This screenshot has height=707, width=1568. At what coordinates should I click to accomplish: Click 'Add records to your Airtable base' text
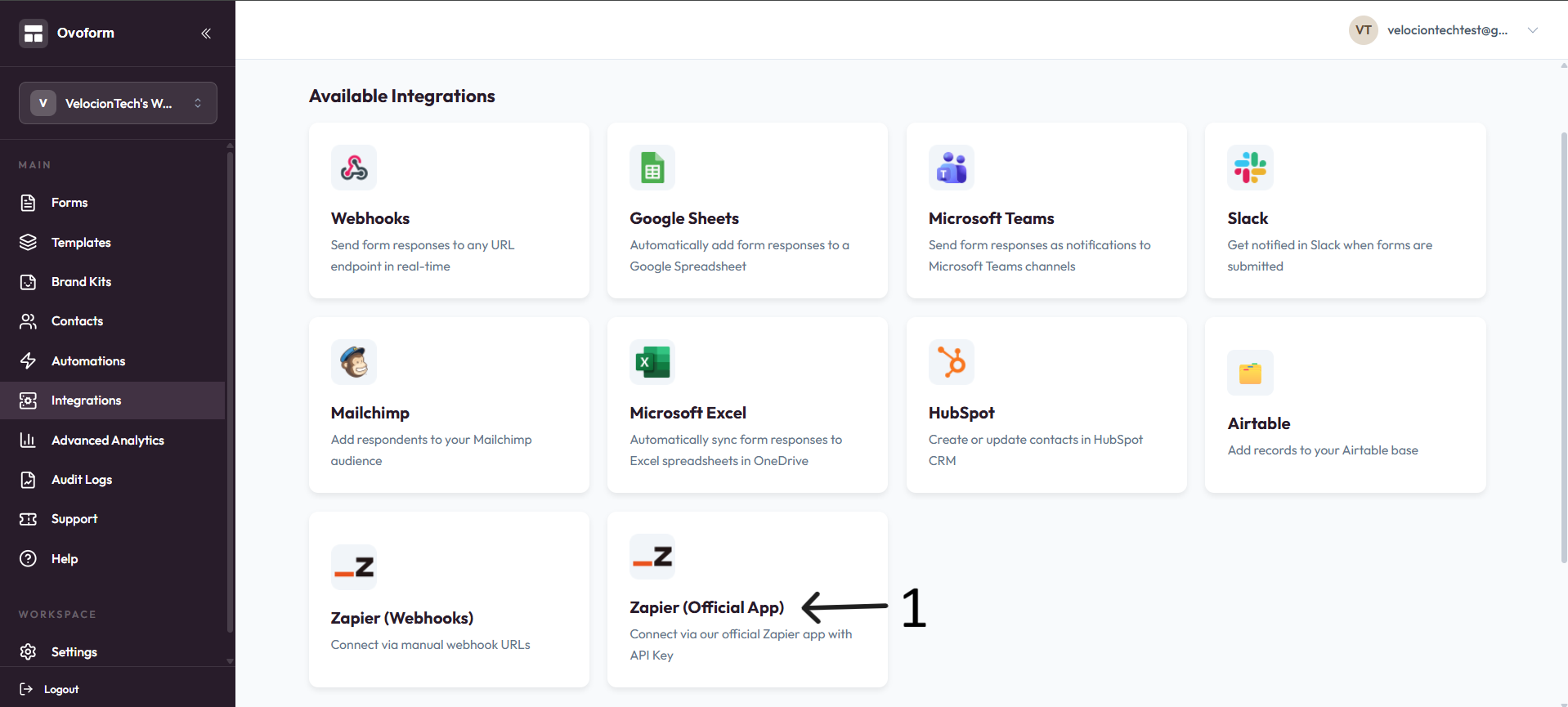pos(1323,450)
